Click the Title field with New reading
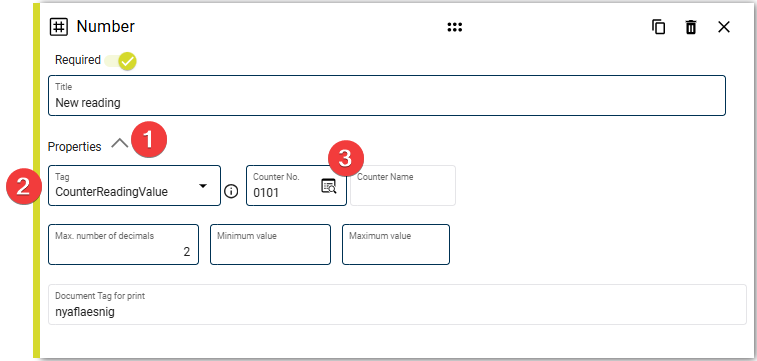 pos(387,96)
